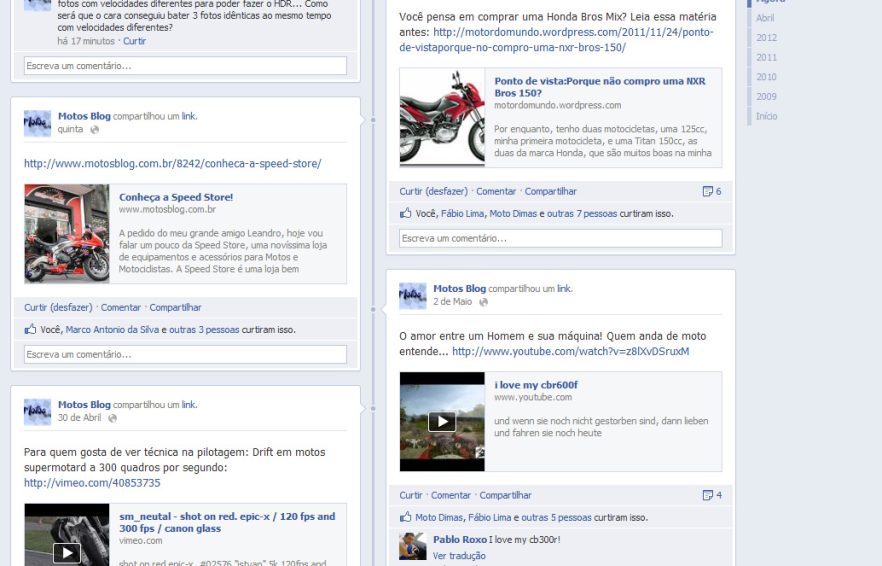Click thumbs-up icon on Speed Store likes row
This screenshot has height=566, width=882.
[30, 329]
